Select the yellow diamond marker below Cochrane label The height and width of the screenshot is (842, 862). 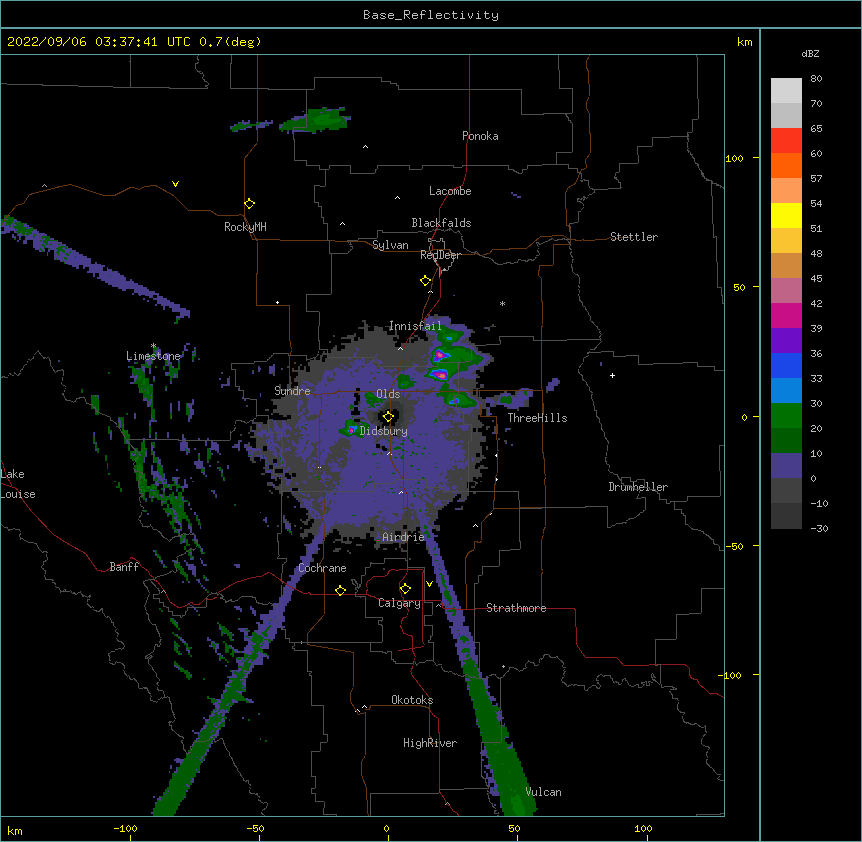(x=340, y=590)
